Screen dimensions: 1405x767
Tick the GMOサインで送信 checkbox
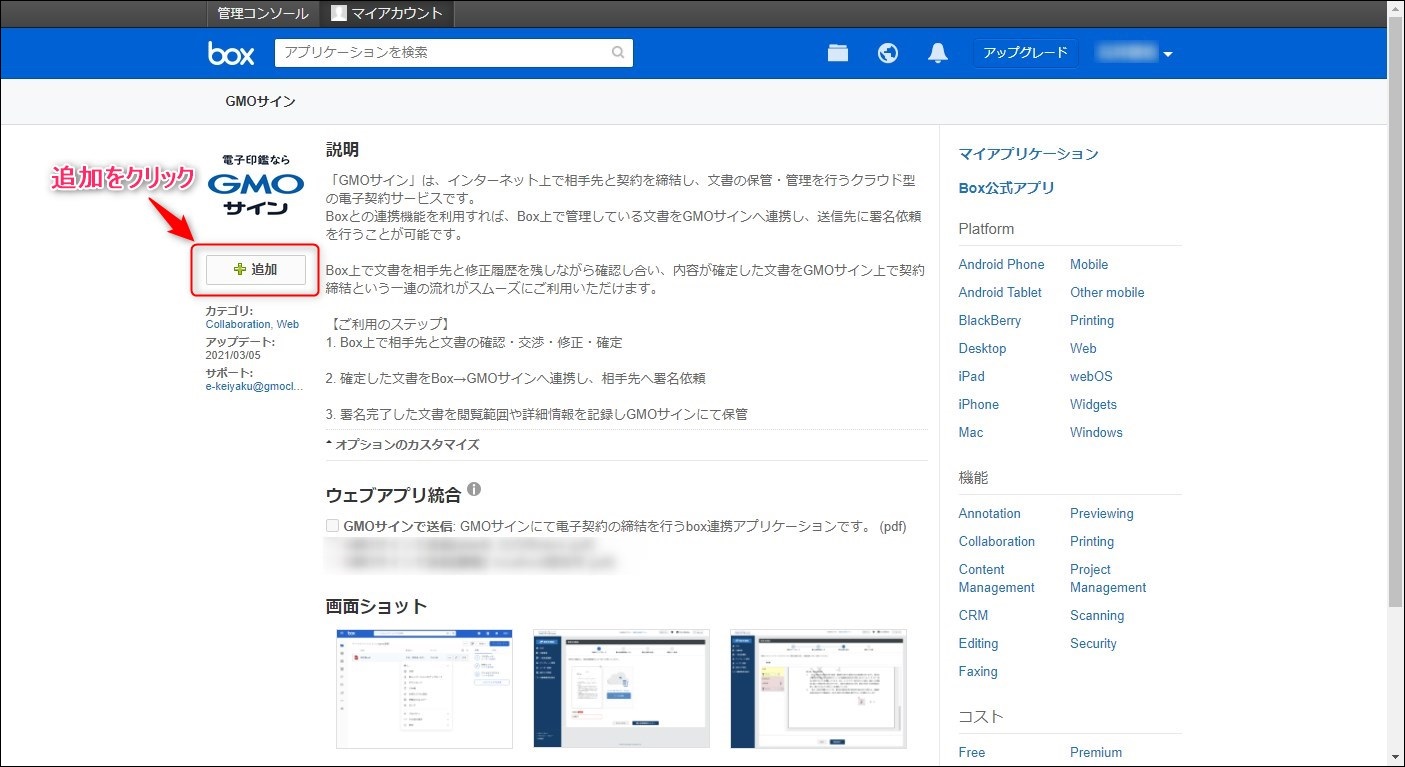332,525
